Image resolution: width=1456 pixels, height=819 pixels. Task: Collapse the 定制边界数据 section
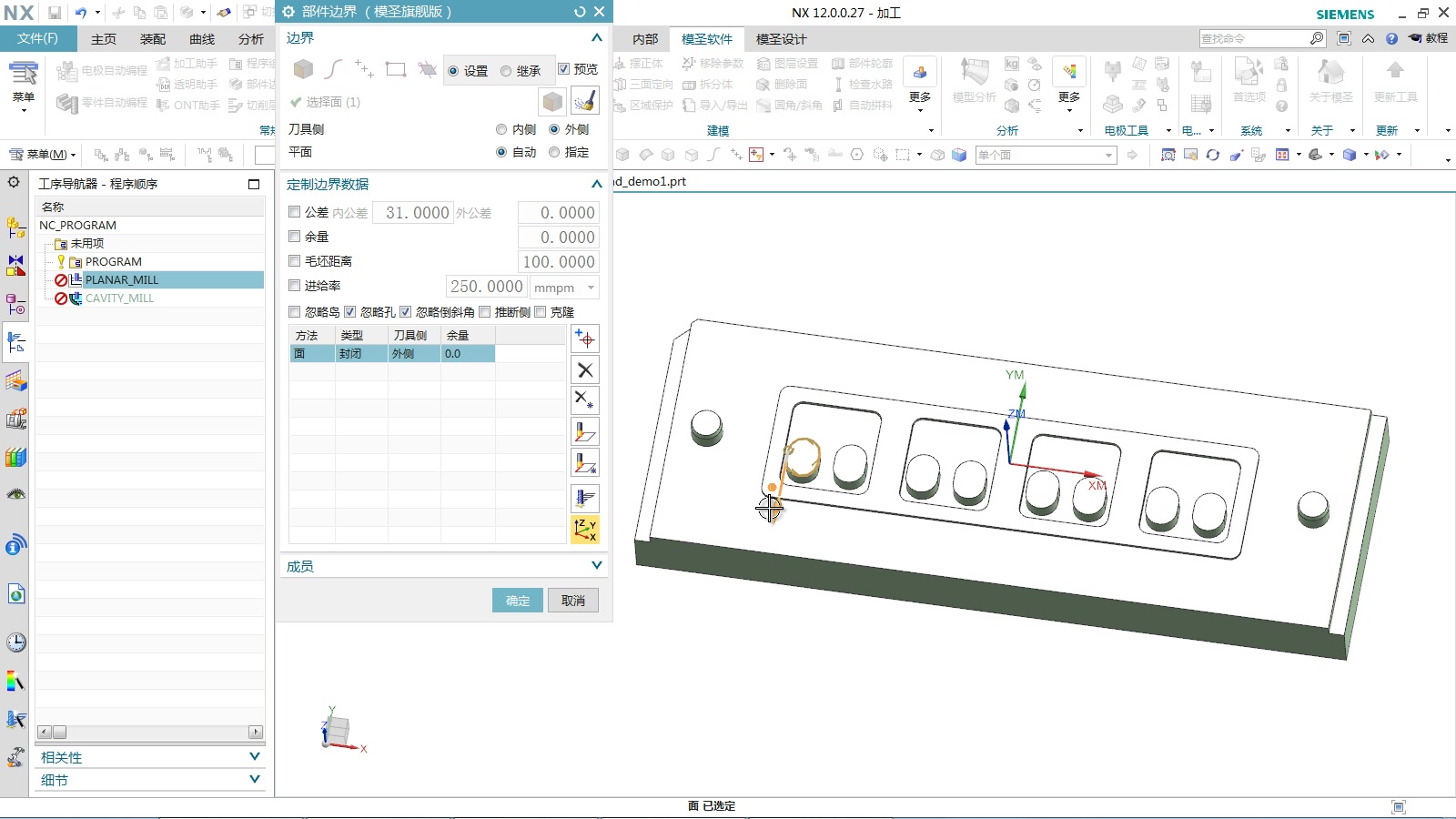tap(597, 184)
